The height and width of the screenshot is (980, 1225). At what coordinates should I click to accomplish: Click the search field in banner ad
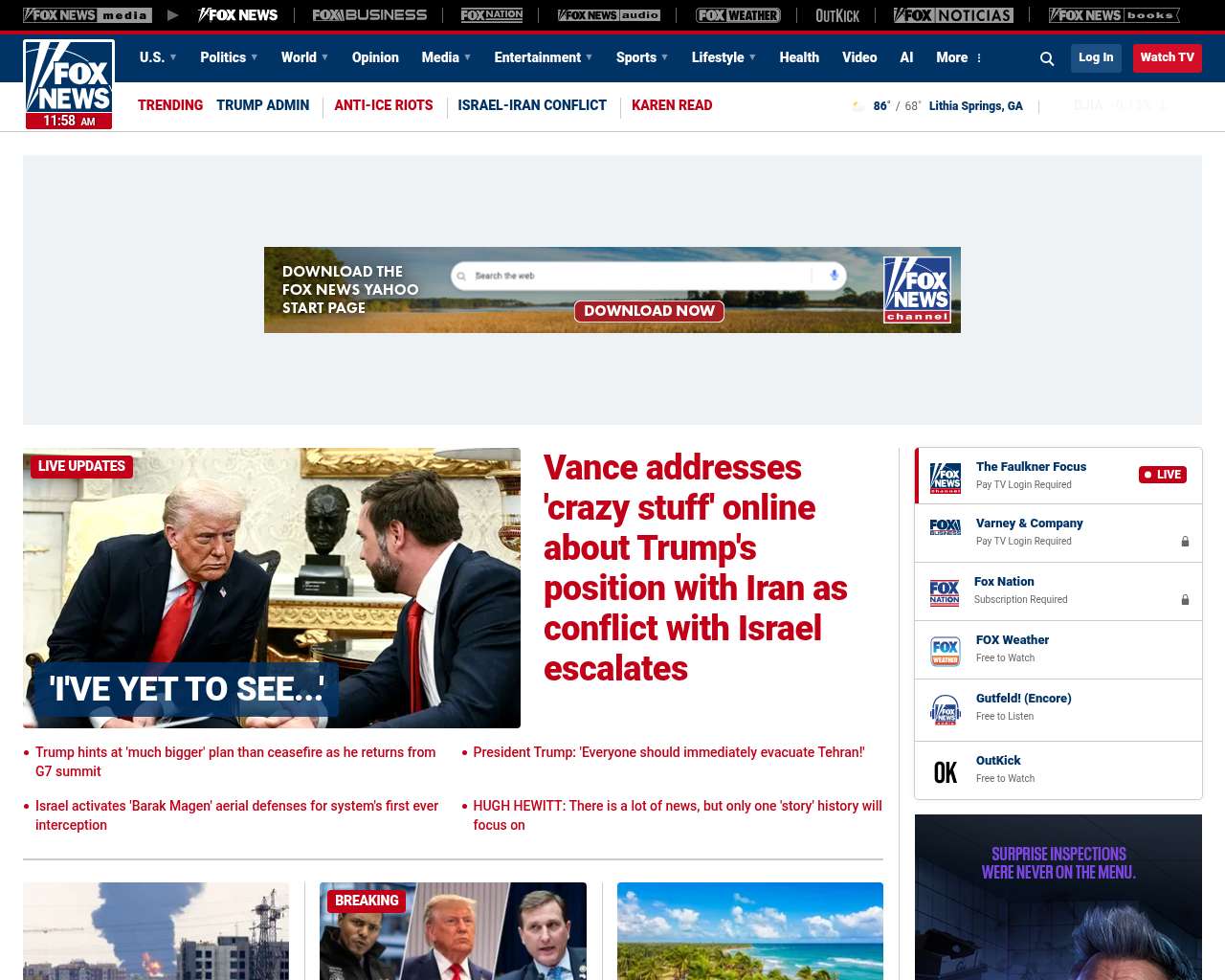[649, 276]
